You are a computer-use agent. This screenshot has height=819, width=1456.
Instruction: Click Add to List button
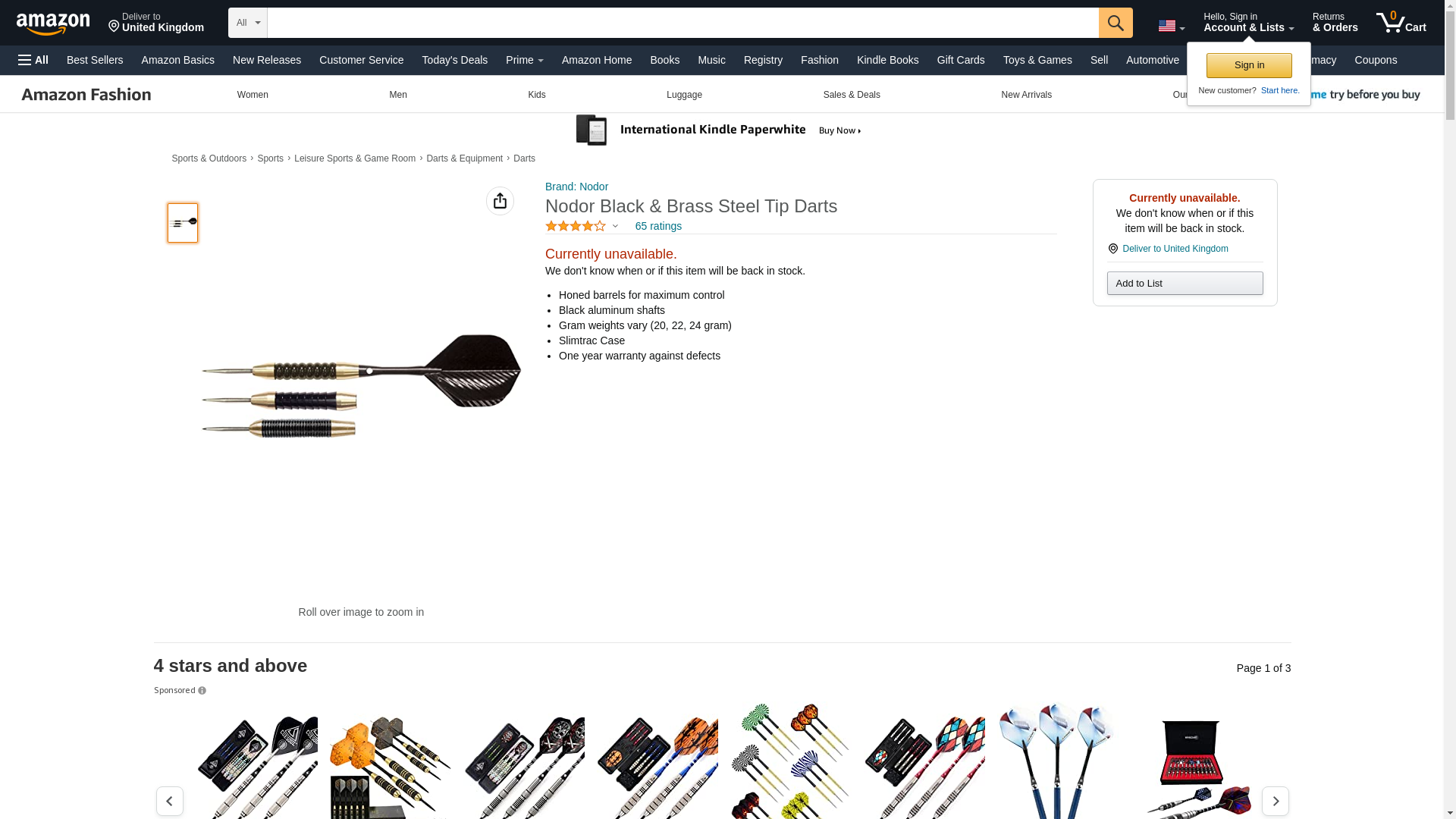(1185, 284)
